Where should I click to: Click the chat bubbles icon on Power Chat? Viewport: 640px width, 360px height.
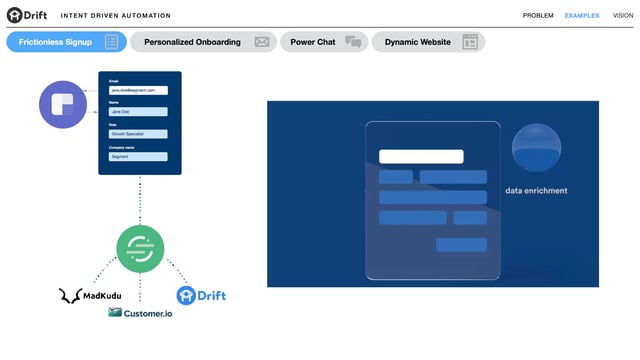click(353, 42)
